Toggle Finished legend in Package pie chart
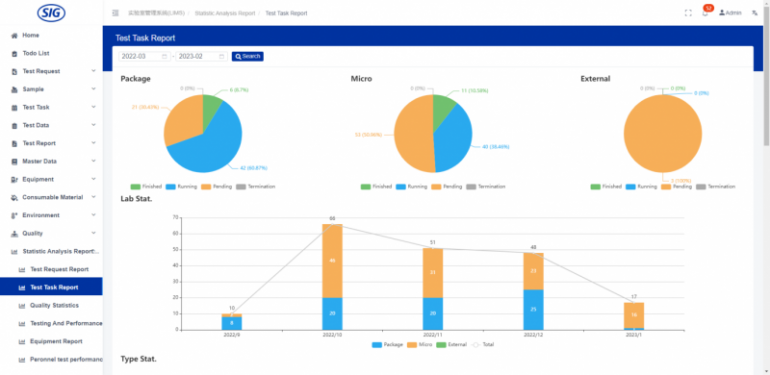This screenshot has width=770, height=375. coord(142,187)
